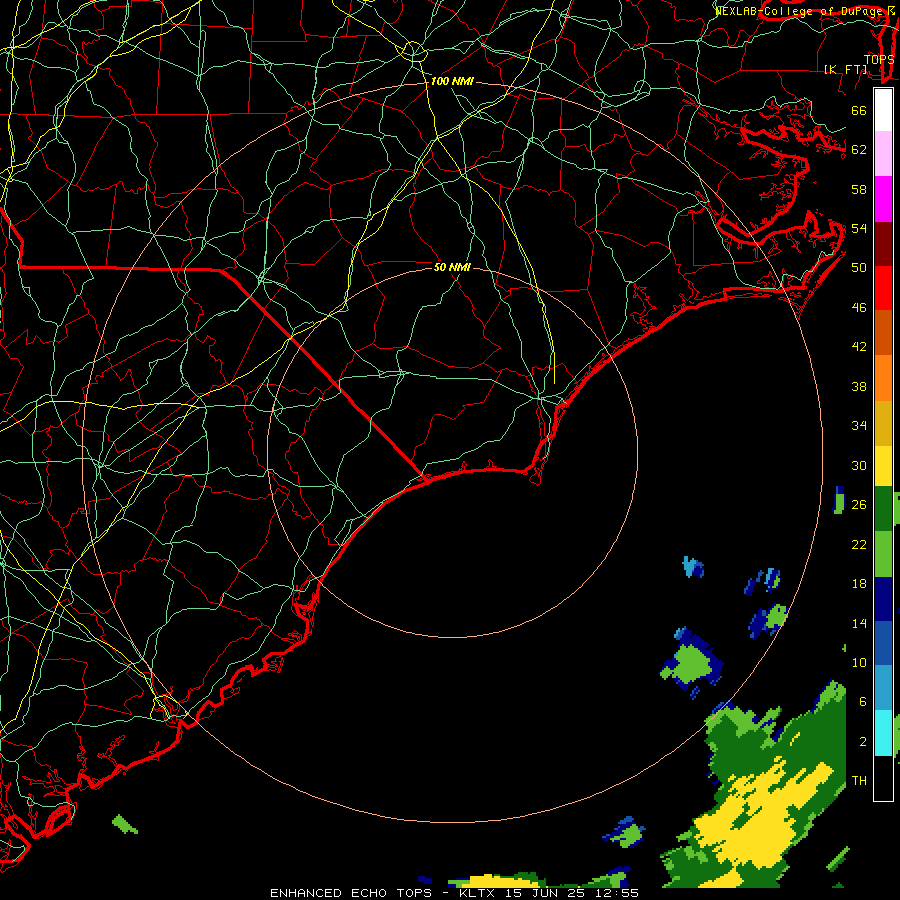
Task: Pick the light green legend swatch
Action: pyautogui.click(x=883, y=553)
